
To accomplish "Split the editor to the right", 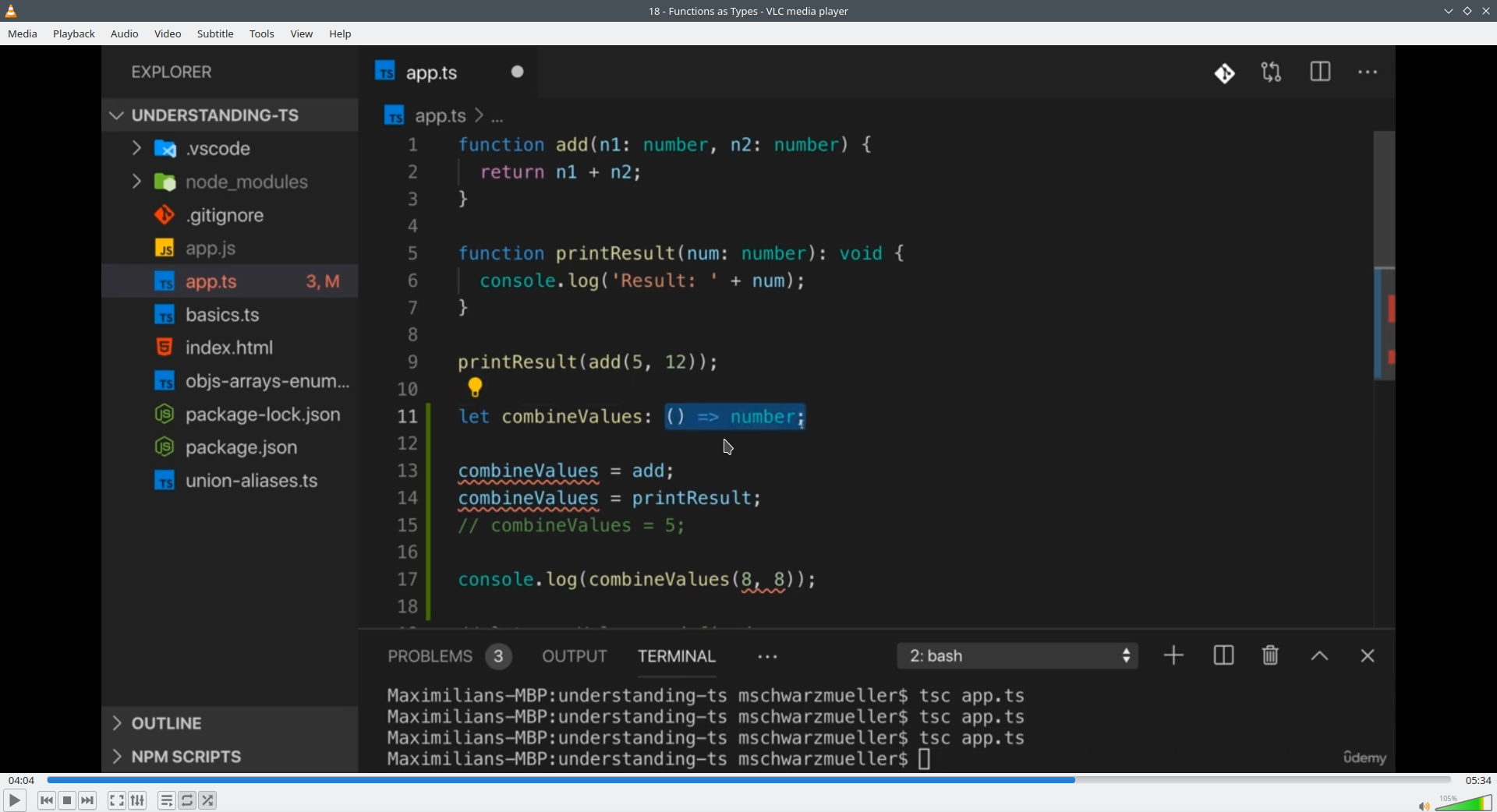I will coord(1320,72).
